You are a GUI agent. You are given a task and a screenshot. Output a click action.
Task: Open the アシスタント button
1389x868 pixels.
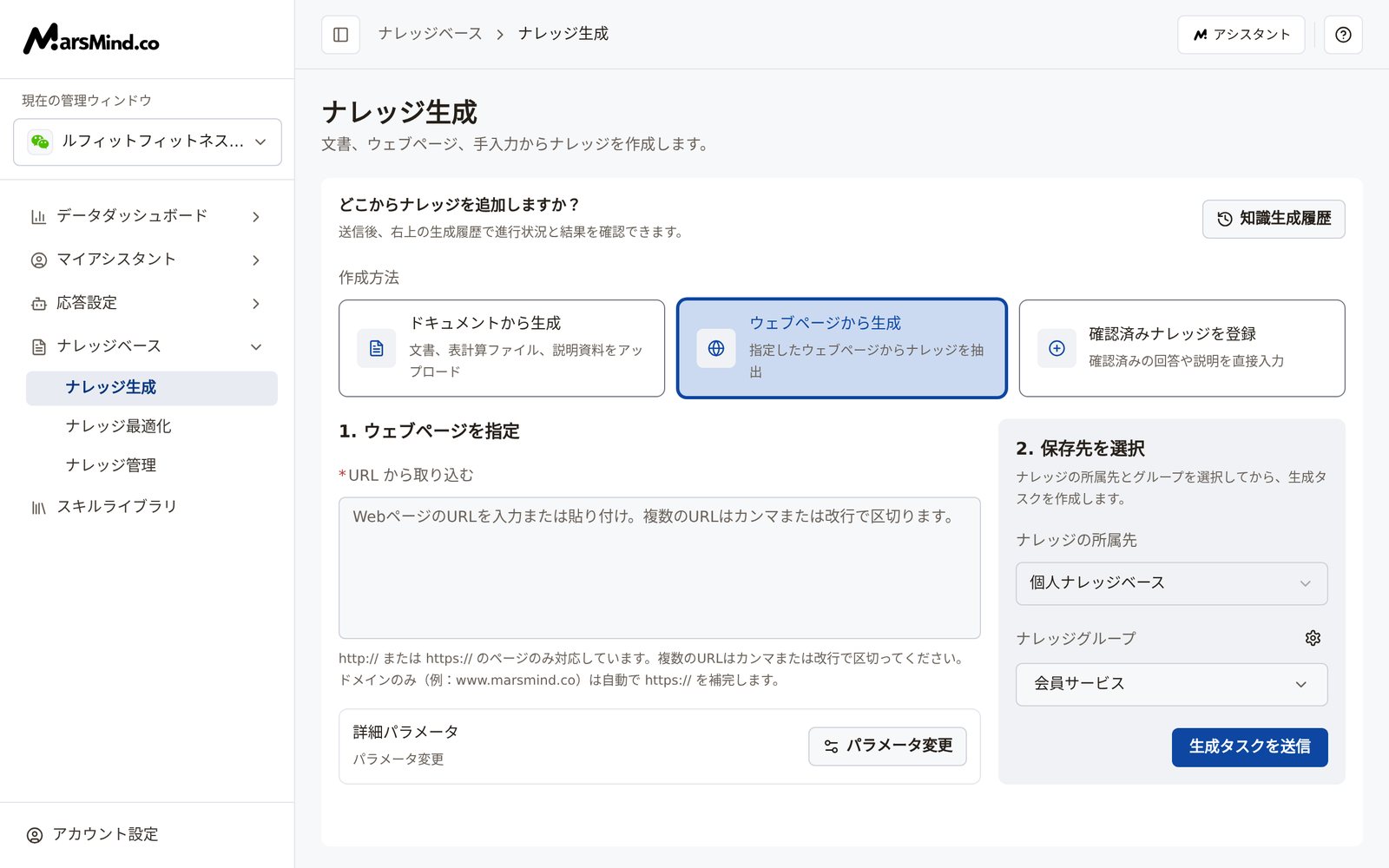pos(1241,35)
